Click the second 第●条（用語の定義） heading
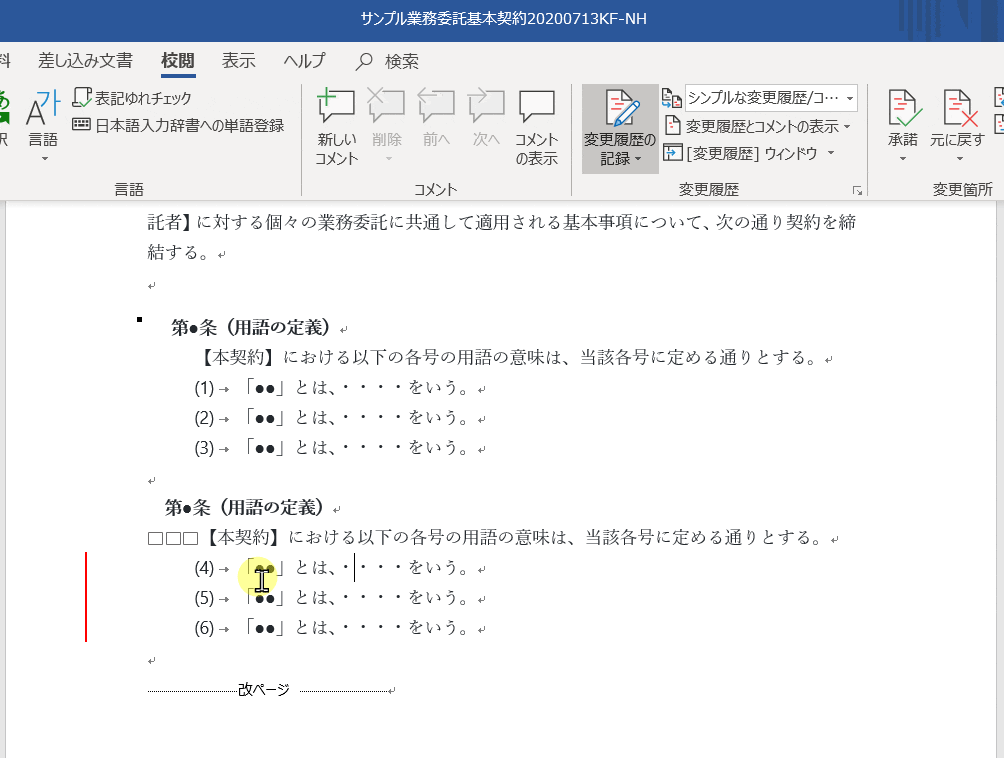Screen dimensions: 1004x758 click(x=245, y=508)
